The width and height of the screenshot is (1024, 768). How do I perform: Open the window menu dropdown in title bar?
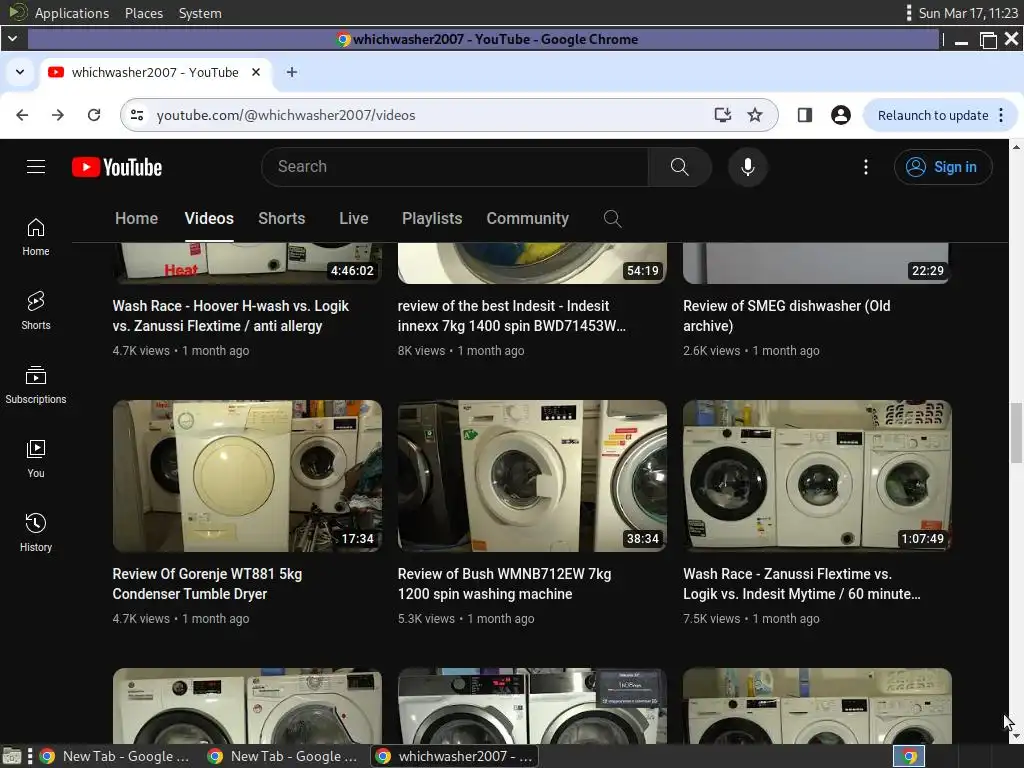pyautogui.click(x=13, y=39)
